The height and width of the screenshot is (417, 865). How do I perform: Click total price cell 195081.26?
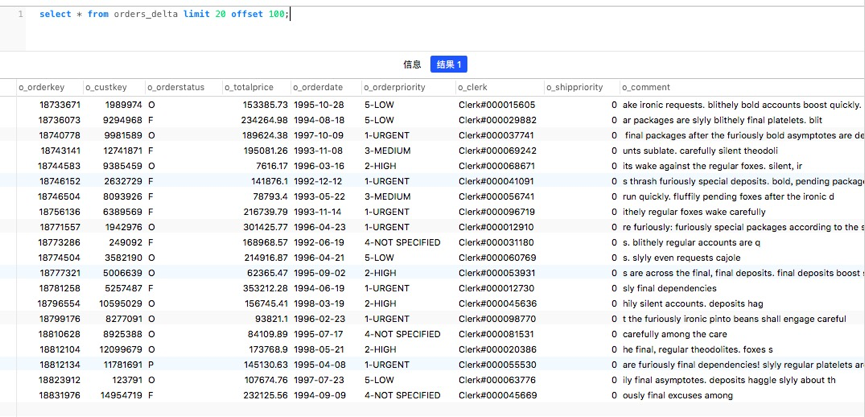pos(265,151)
